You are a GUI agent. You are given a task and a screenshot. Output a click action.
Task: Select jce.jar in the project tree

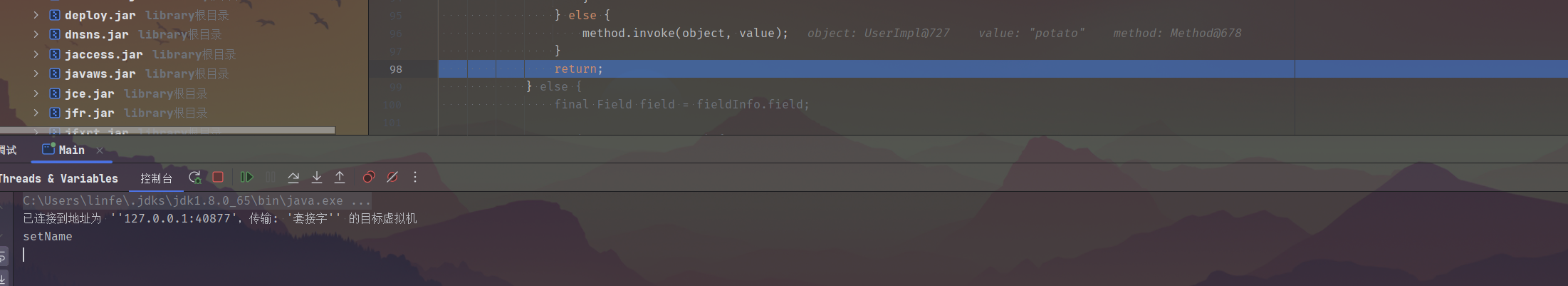[x=89, y=93]
